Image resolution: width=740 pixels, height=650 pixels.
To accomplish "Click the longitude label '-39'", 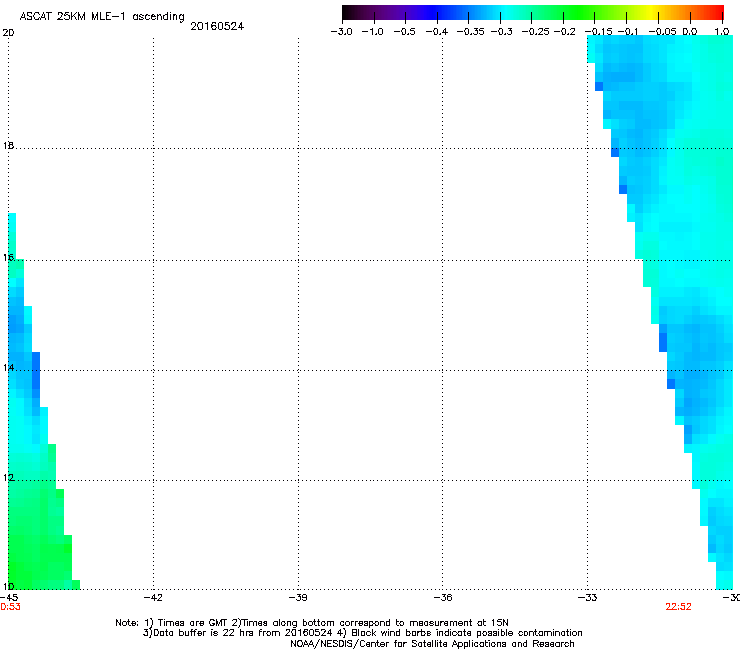I will 298,597.
